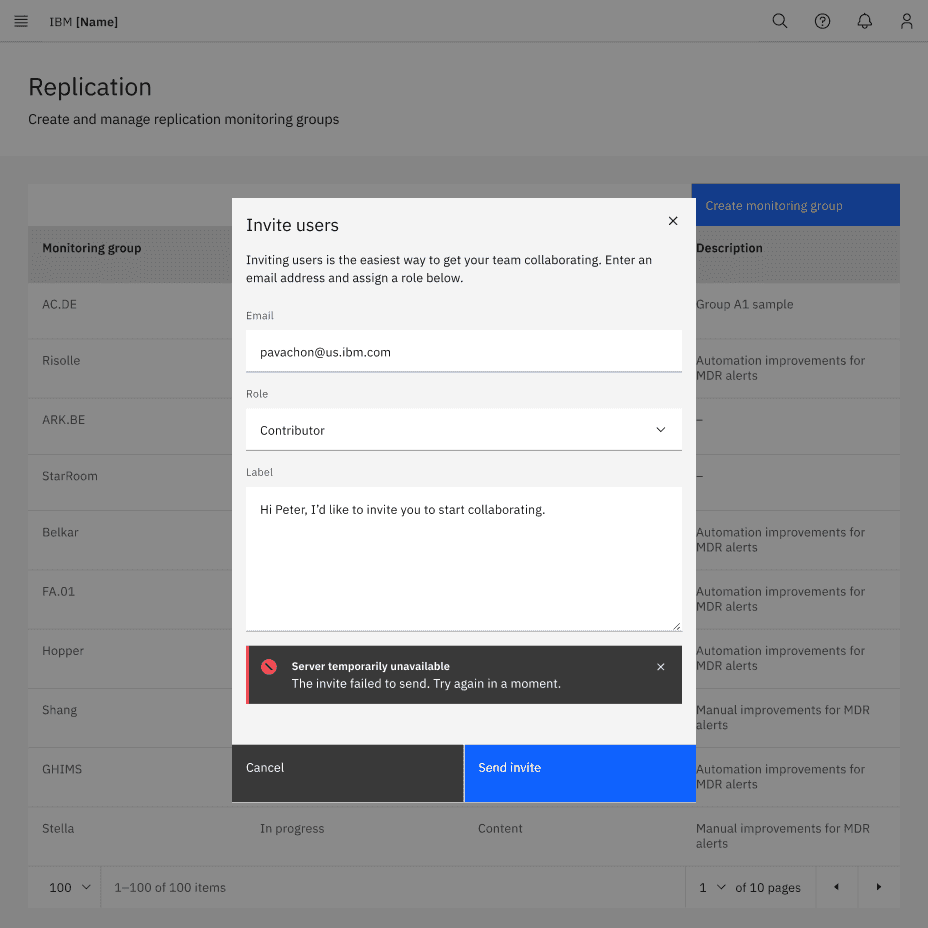Click the IBM [Name] header logo
This screenshot has width=928, height=928.
[x=83, y=21]
